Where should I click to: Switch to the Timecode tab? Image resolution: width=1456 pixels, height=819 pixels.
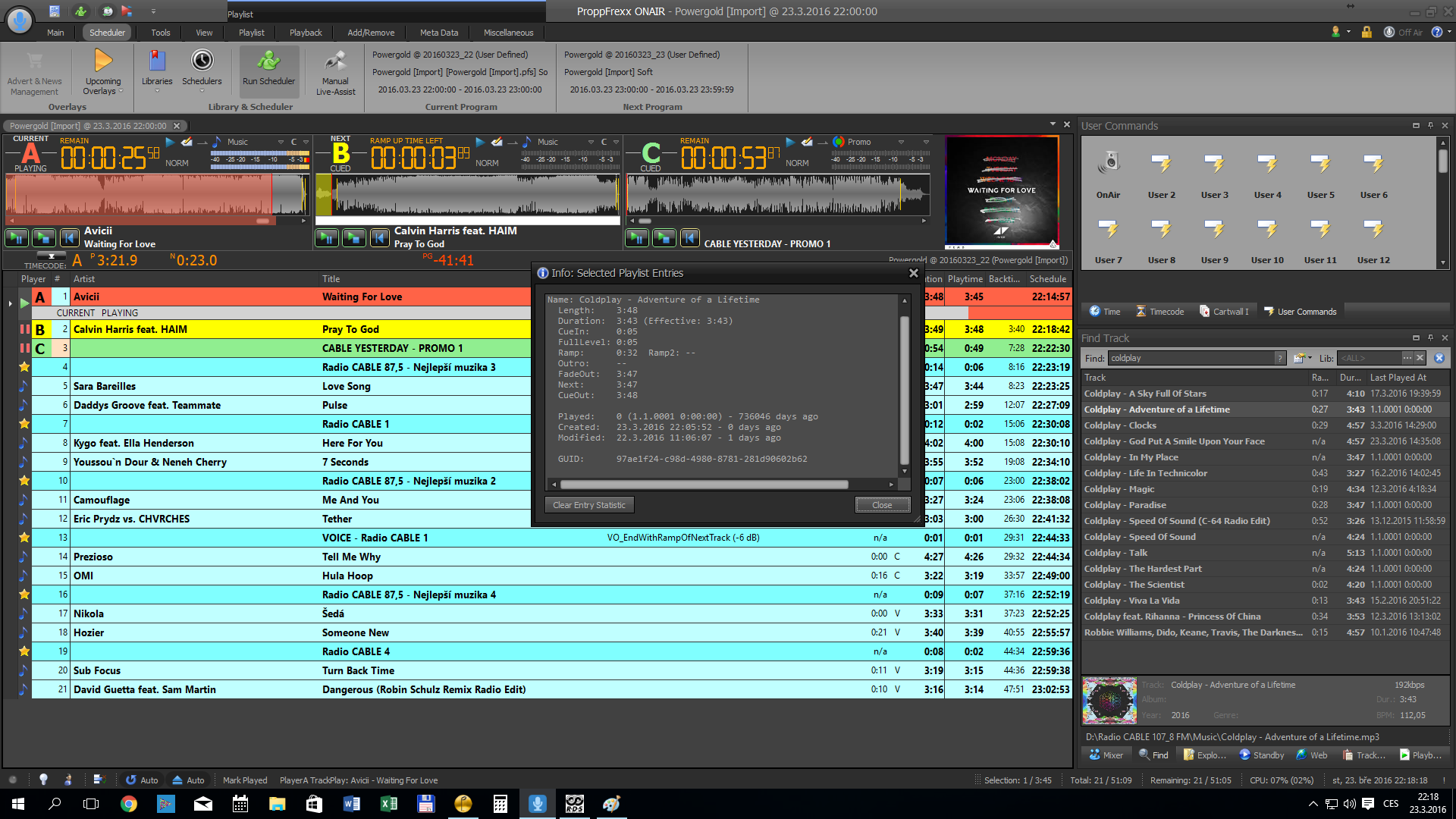[1159, 312]
